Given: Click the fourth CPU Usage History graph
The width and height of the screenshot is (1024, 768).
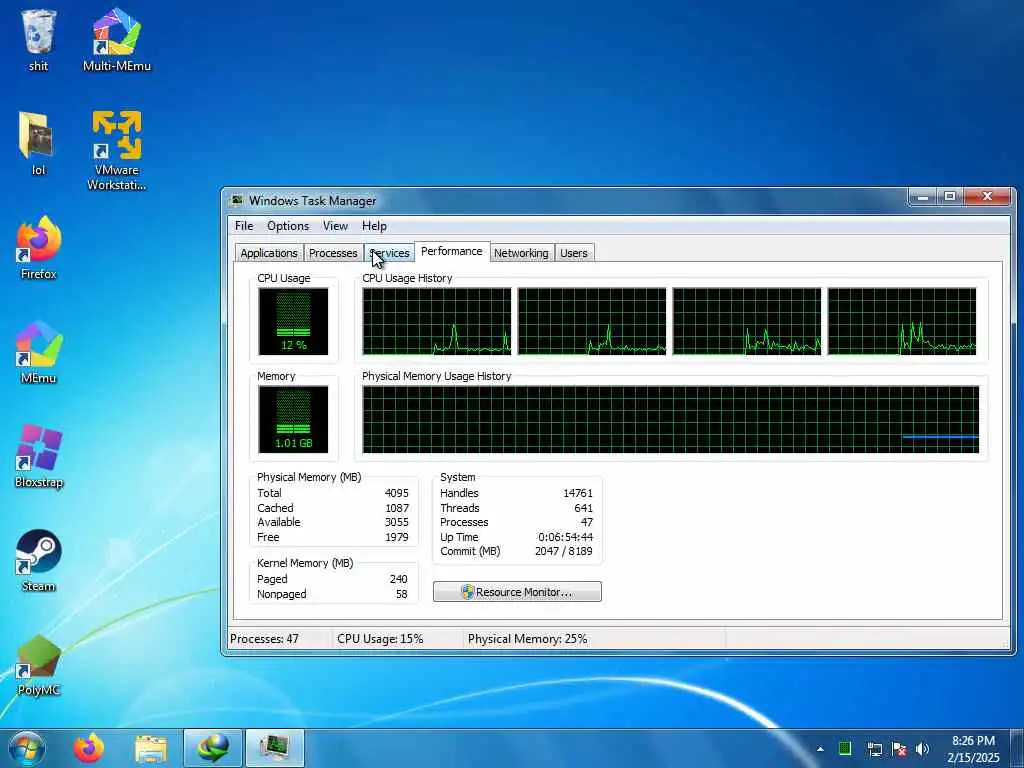Looking at the screenshot, I should coord(902,321).
